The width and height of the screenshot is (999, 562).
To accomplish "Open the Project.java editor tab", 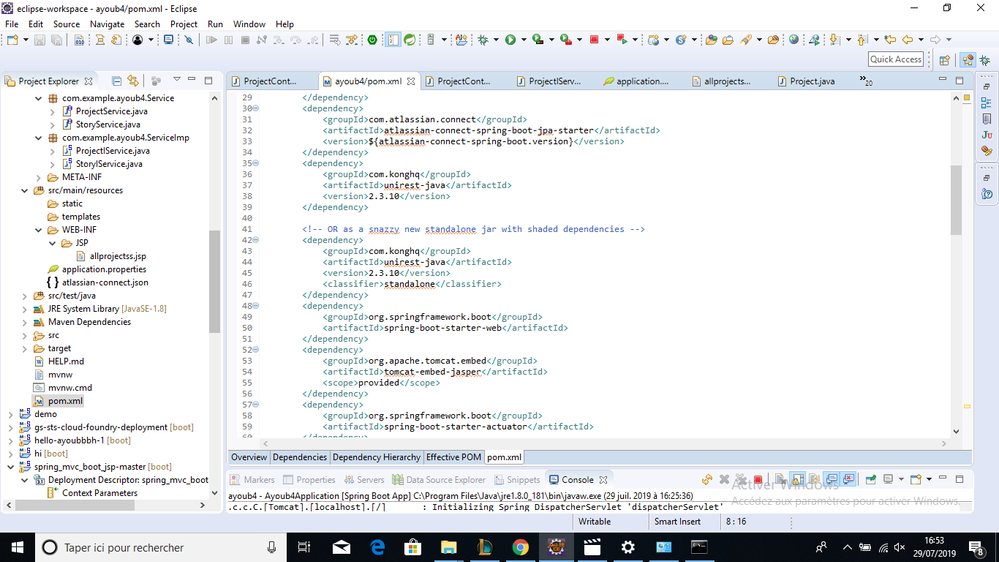I will point(811,81).
